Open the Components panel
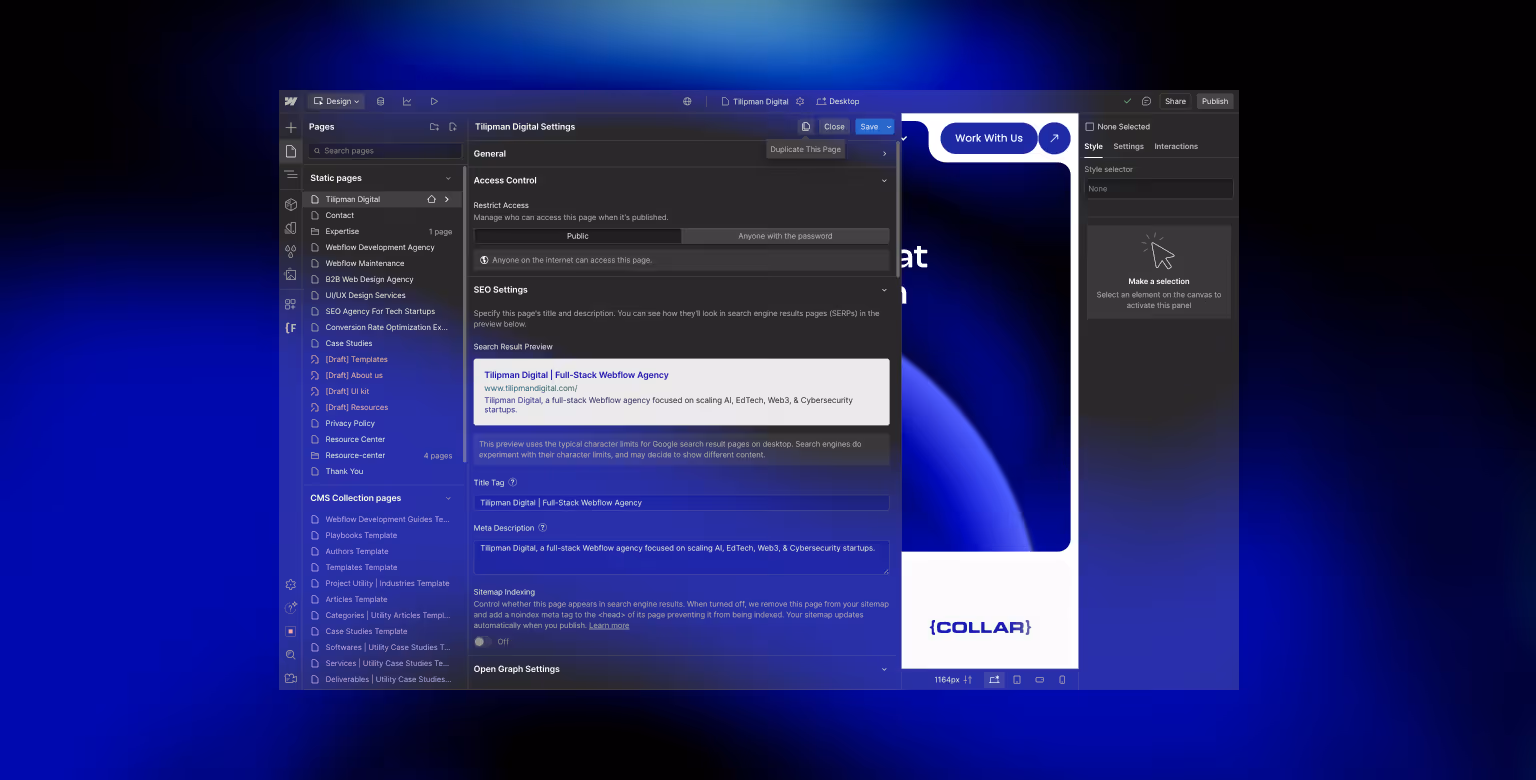 (x=291, y=203)
